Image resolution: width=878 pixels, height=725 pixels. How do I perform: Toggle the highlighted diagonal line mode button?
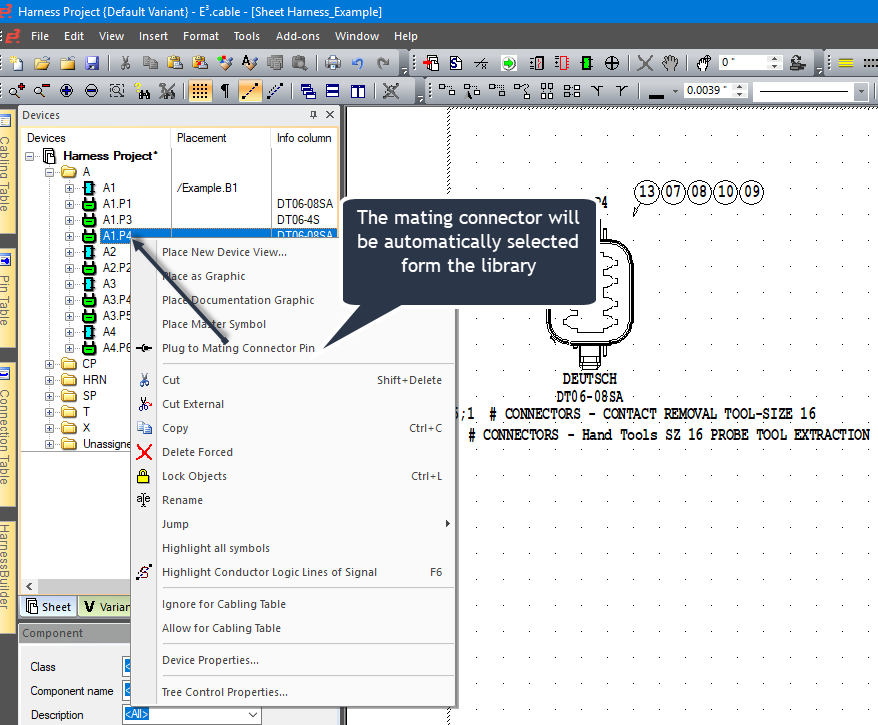[250, 91]
